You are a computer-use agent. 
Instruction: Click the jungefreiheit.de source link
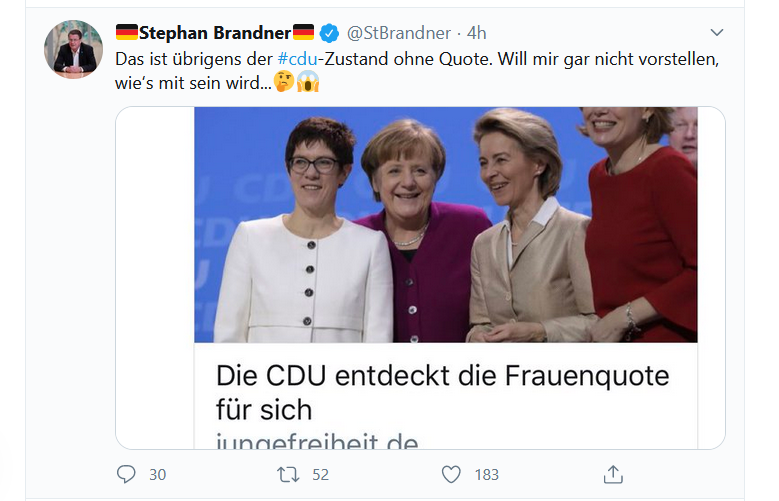click(317, 440)
